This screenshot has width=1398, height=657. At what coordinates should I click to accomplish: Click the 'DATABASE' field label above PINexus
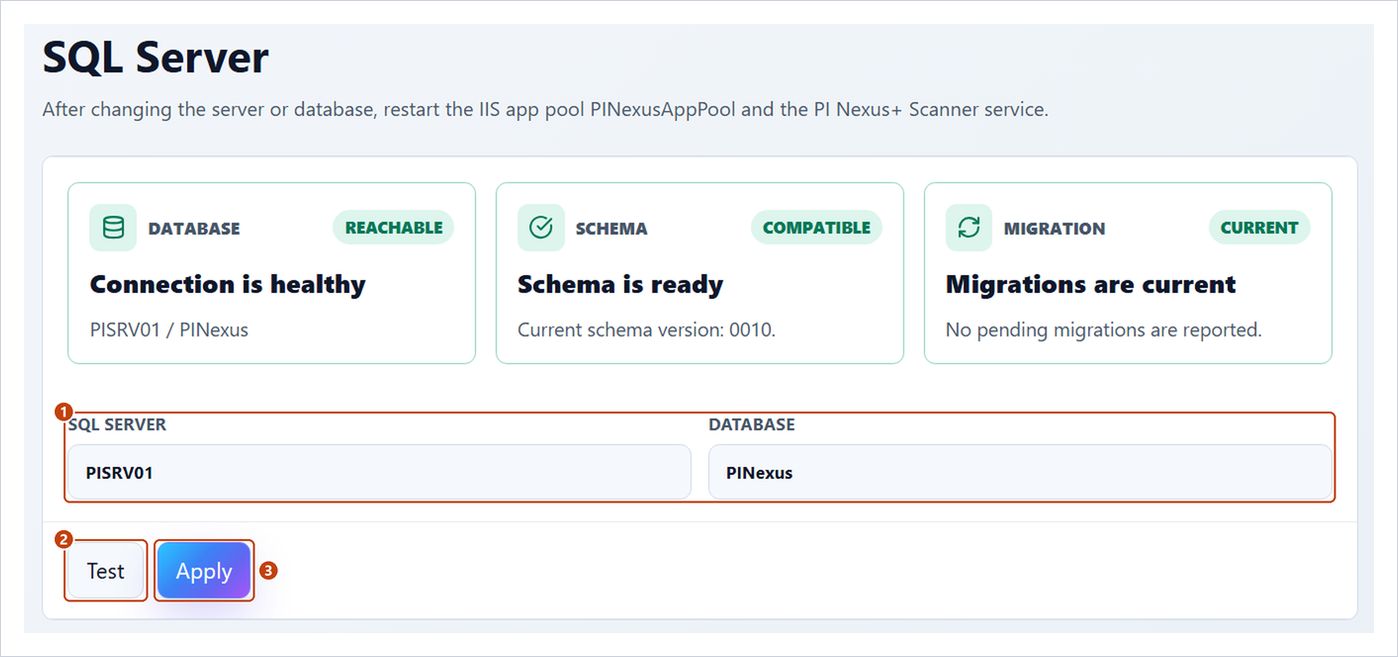[x=752, y=425]
